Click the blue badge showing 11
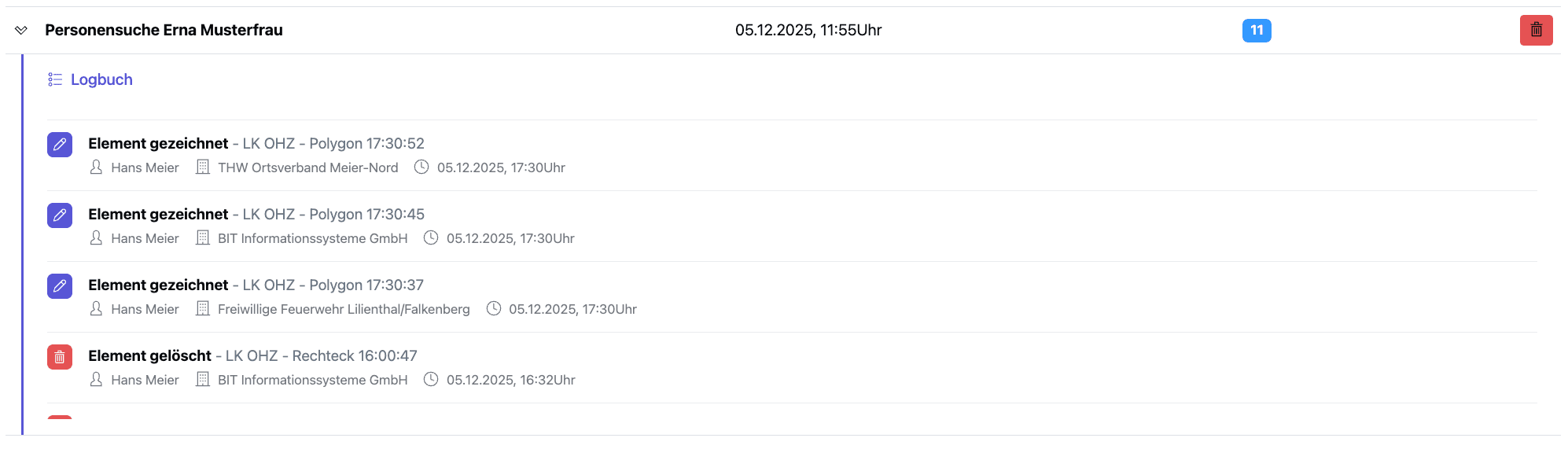 [1256, 31]
